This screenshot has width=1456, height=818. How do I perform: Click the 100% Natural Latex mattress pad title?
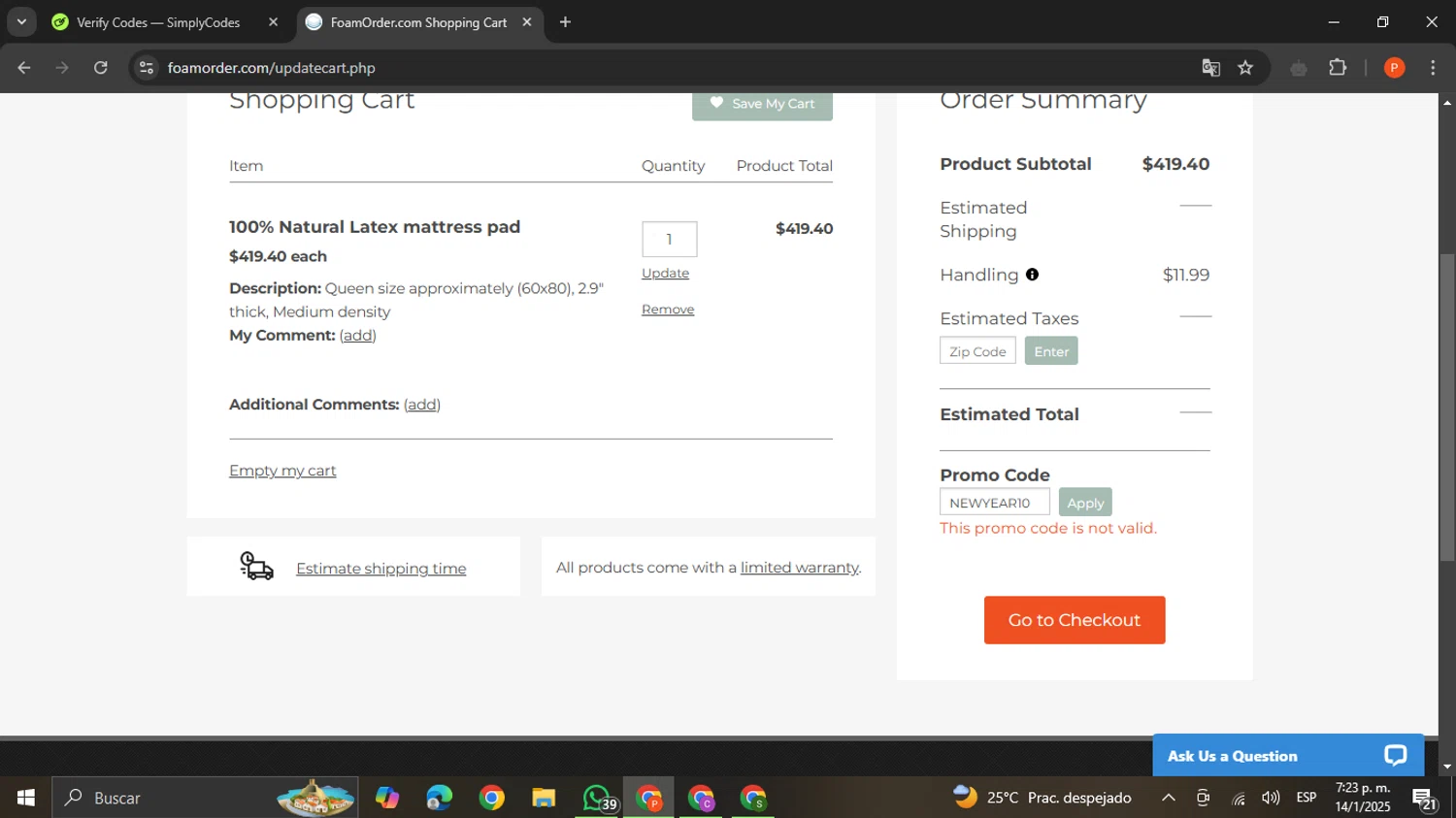(x=375, y=227)
